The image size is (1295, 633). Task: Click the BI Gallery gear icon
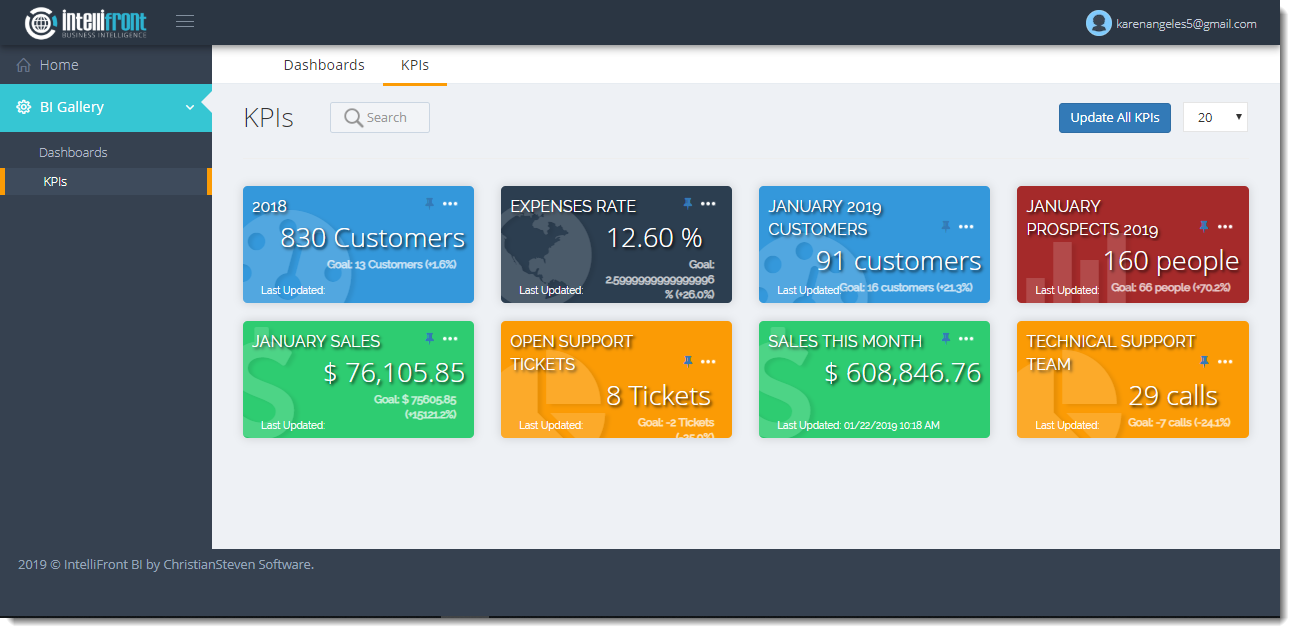24,107
